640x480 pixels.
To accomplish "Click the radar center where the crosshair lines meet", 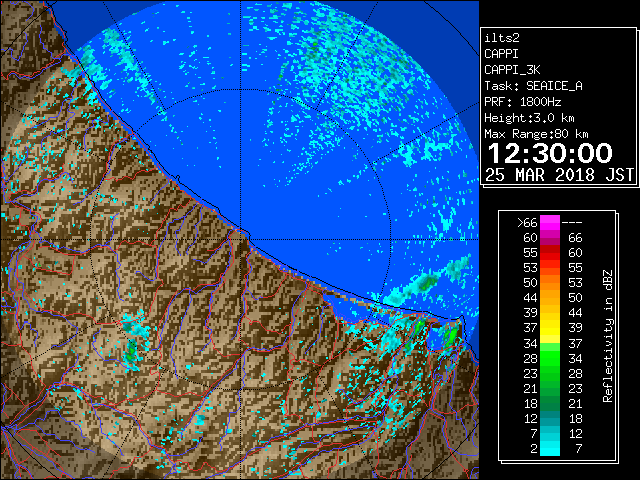I will [x=241, y=239].
